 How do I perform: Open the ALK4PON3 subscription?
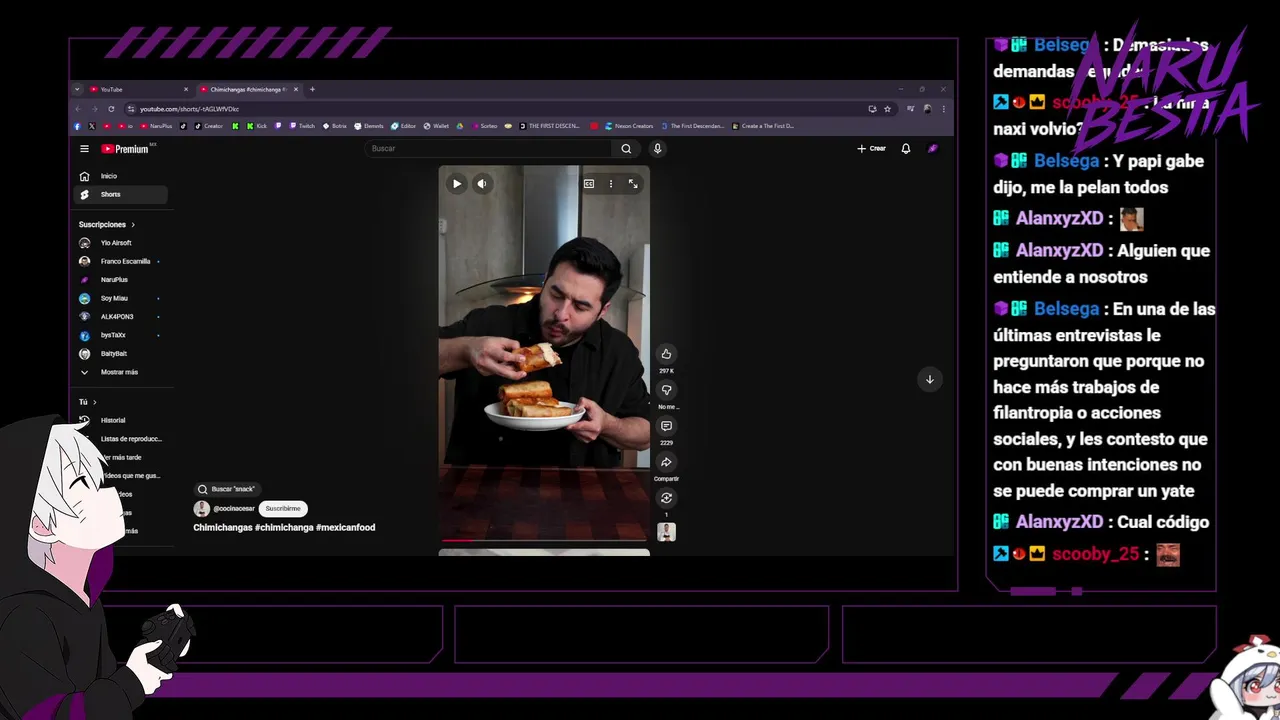tap(121, 317)
